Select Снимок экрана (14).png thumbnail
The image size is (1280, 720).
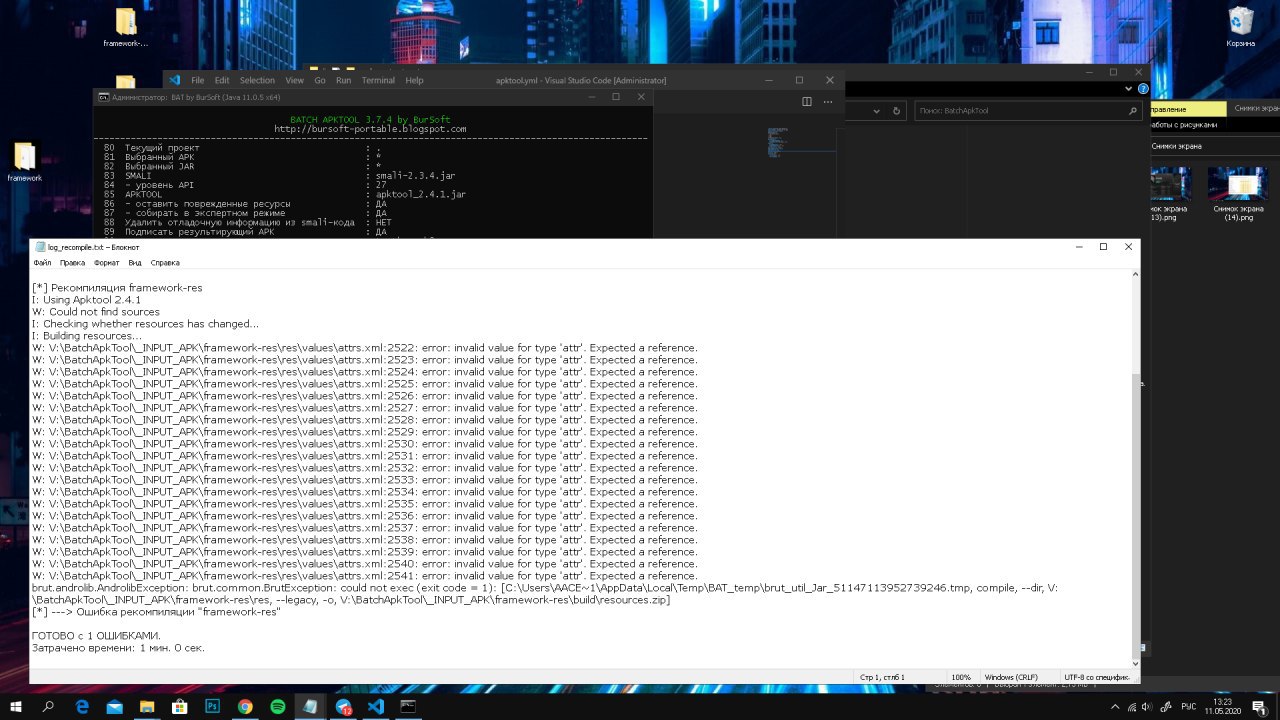click(x=1238, y=194)
